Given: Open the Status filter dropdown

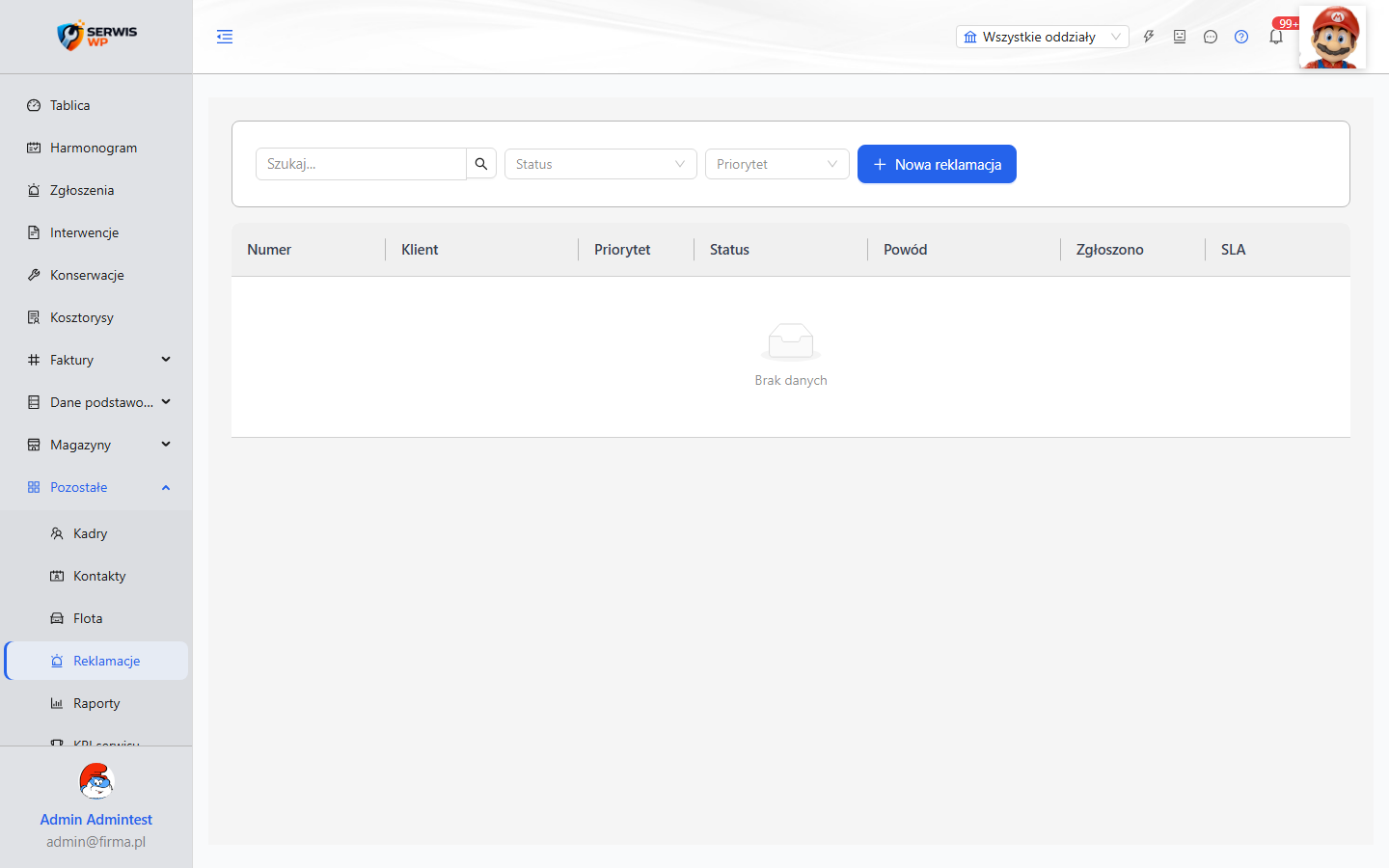Looking at the screenshot, I should click(601, 164).
